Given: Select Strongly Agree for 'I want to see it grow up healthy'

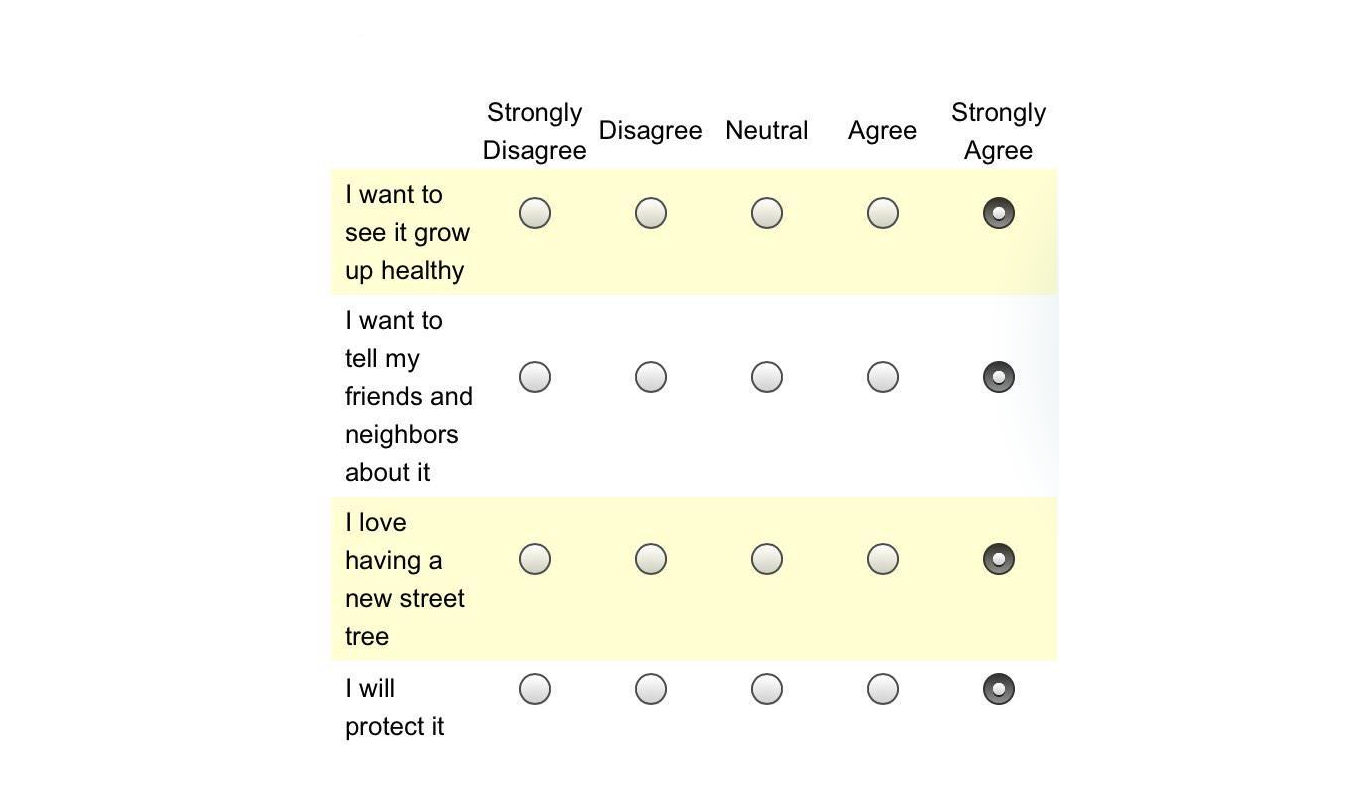Looking at the screenshot, I should [998, 212].
